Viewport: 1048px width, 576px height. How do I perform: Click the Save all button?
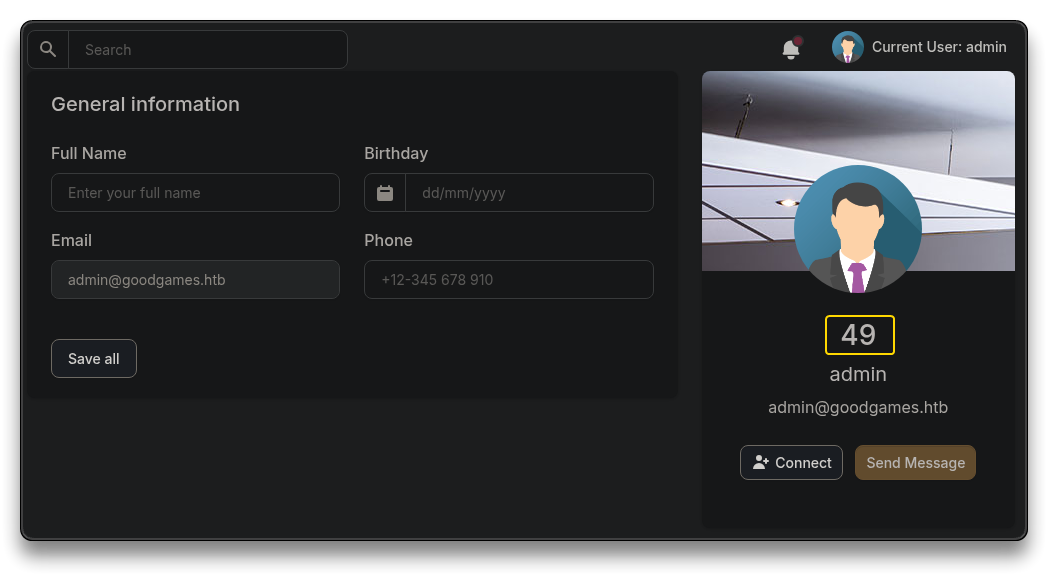coord(94,359)
